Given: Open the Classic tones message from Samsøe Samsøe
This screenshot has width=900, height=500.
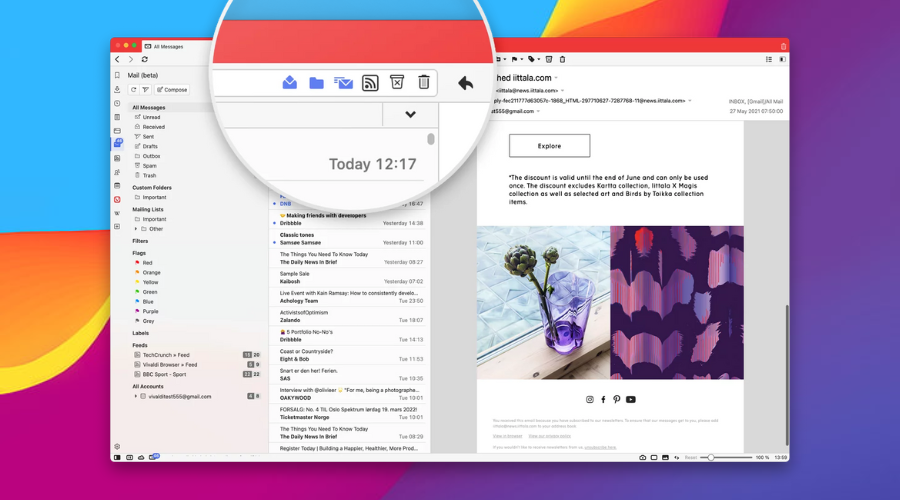Looking at the screenshot, I should [349, 239].
